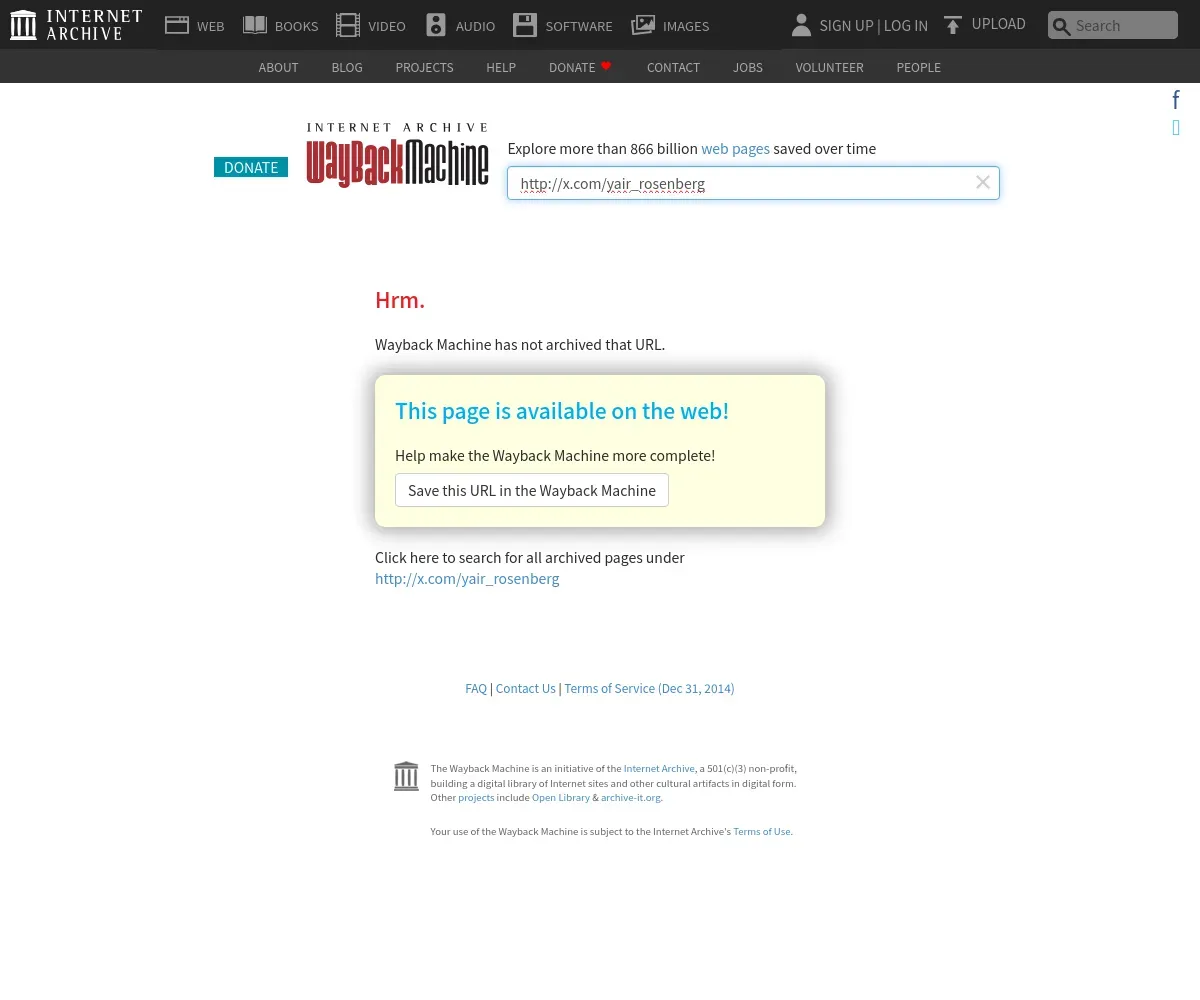
Task: Click the IMAGES label in top nav
Action: click(686, 26)
